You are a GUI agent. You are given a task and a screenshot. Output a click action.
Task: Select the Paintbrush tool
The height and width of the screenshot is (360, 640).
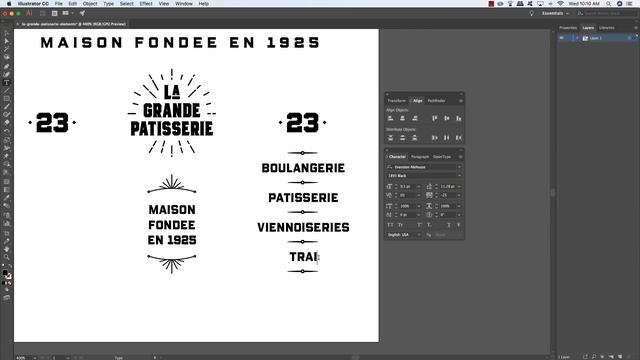pyautogui.click(x=7, y=107)
